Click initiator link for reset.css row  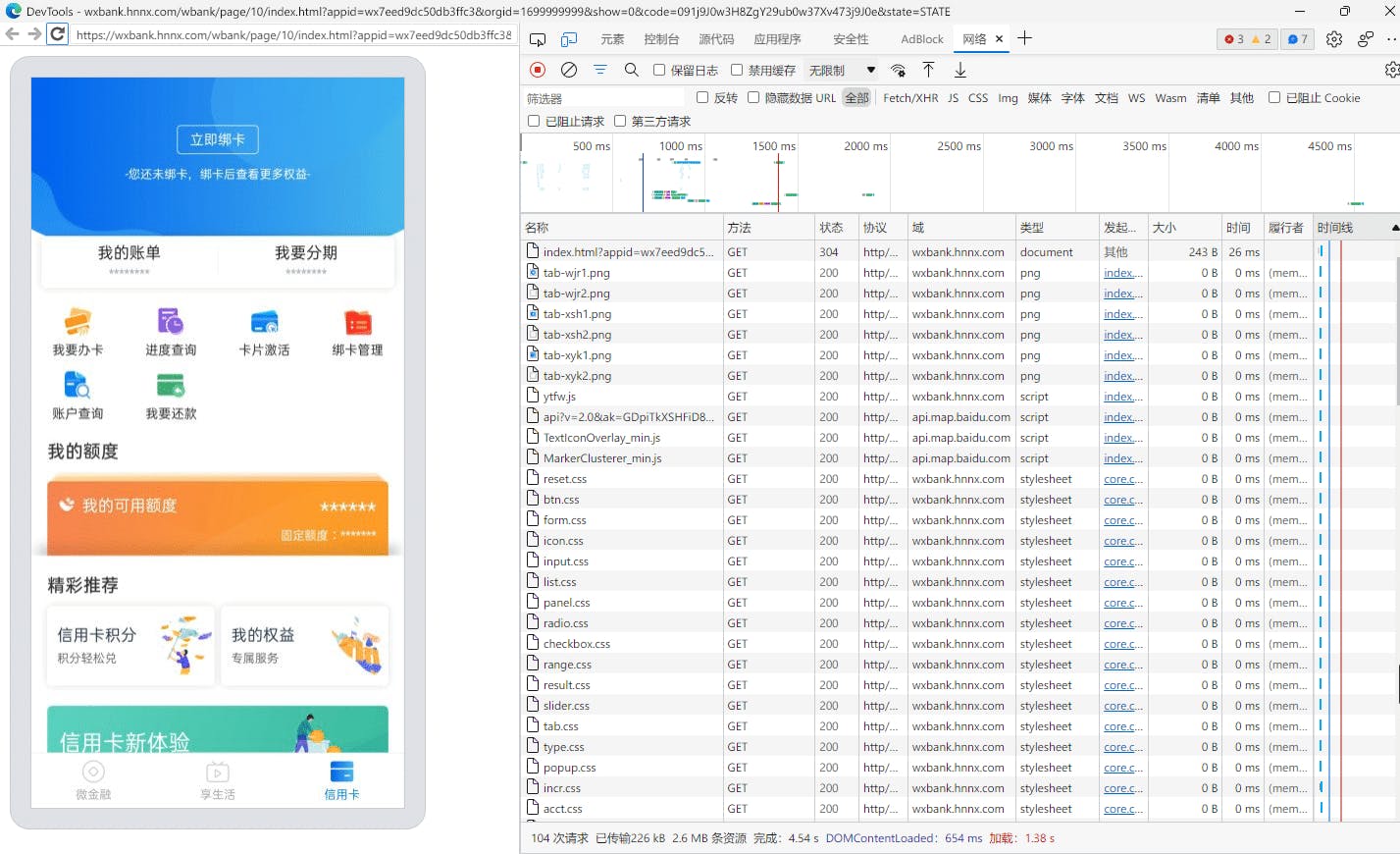1123,479
